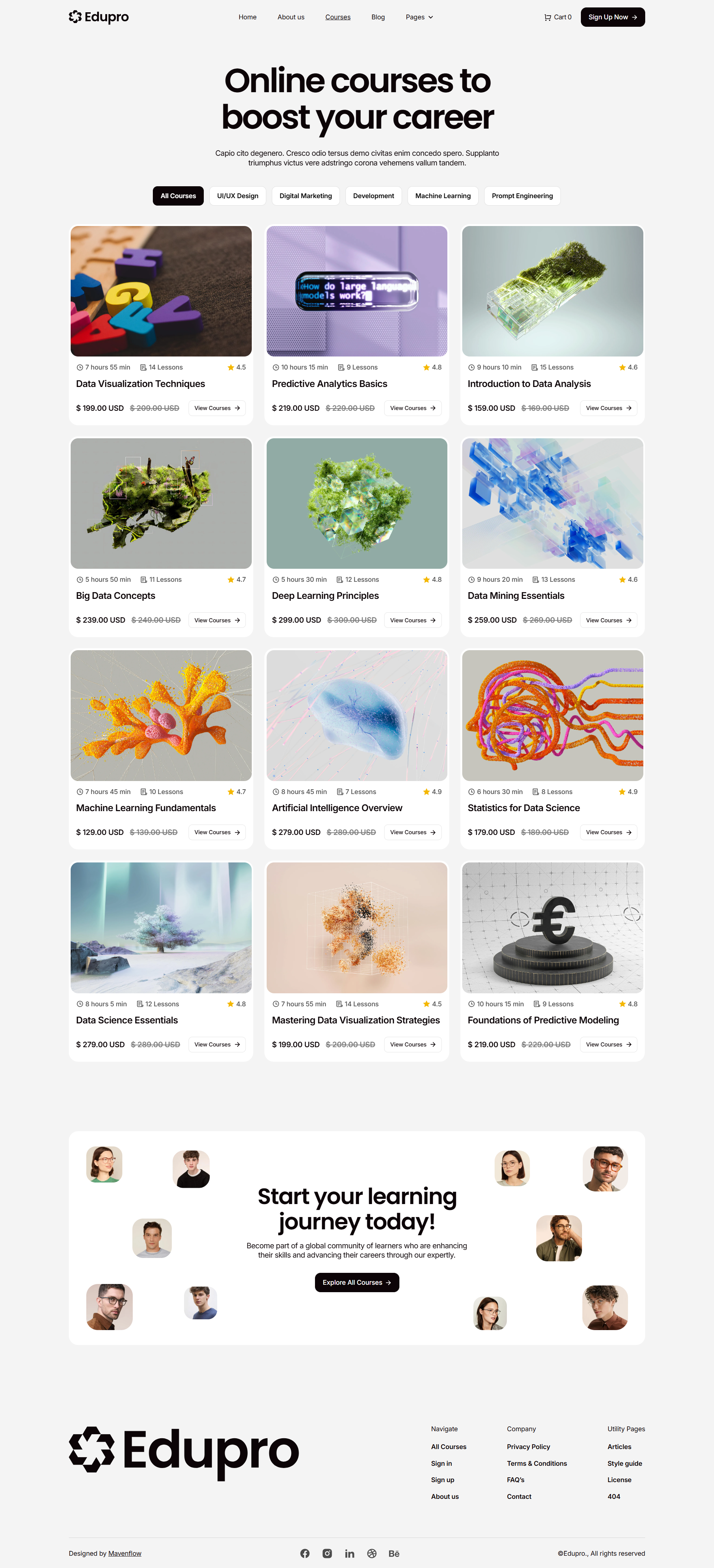Open the Instagram icon in footer
Image resolution: width=714 pixels, height=1568 pixels.
327,1554
